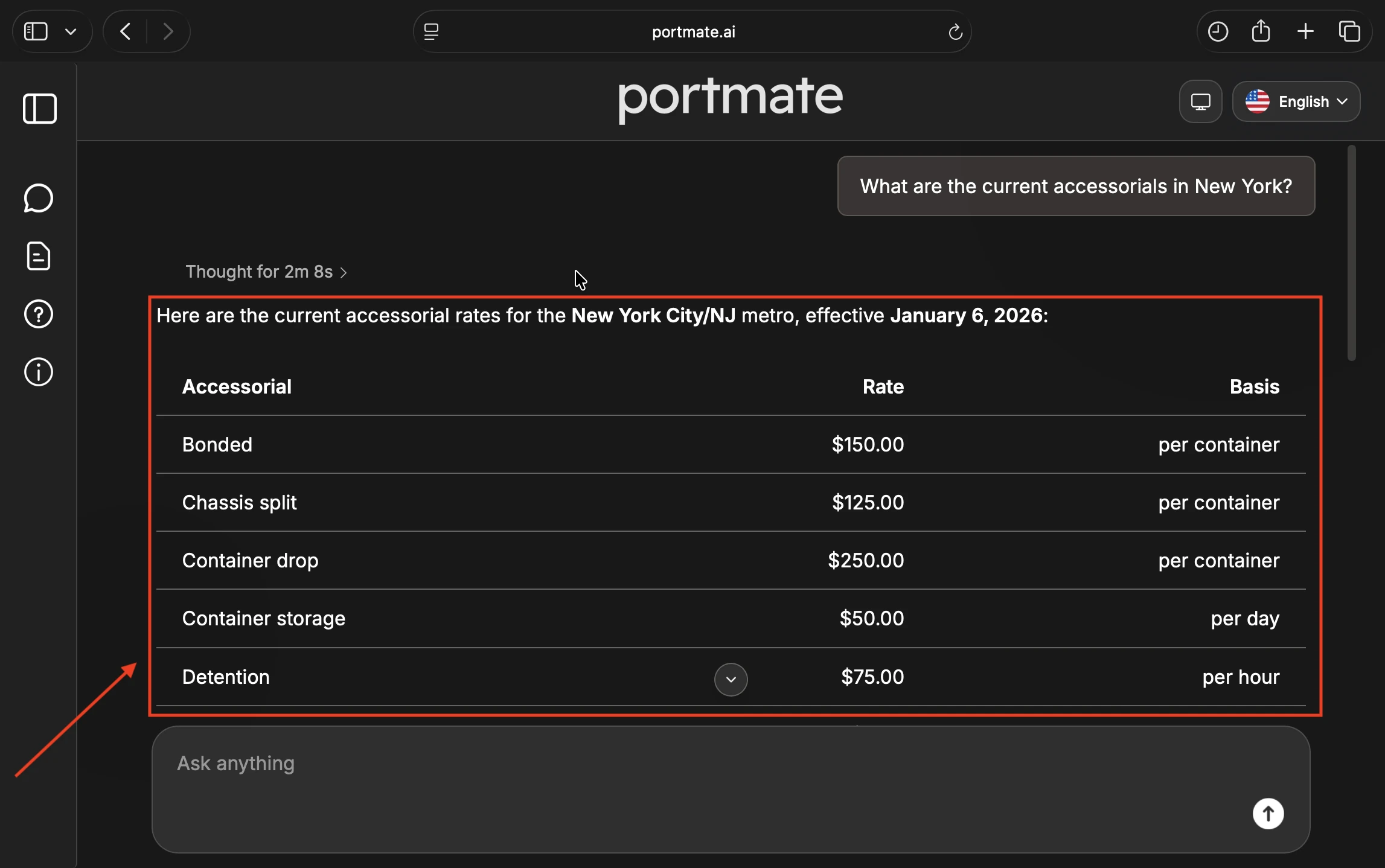Reload the portmate.ai page
Image resolution: width=1385 pixels, height=868 pixels.
coord(955,31)
